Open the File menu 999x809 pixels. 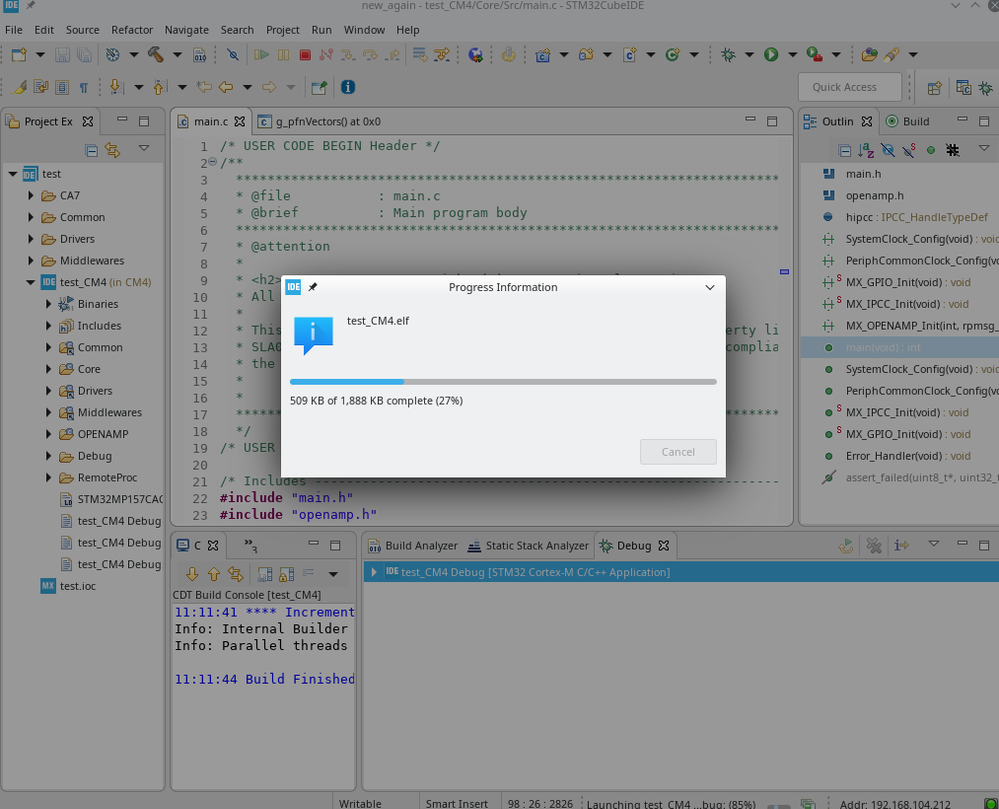click(x=13, y=30)
